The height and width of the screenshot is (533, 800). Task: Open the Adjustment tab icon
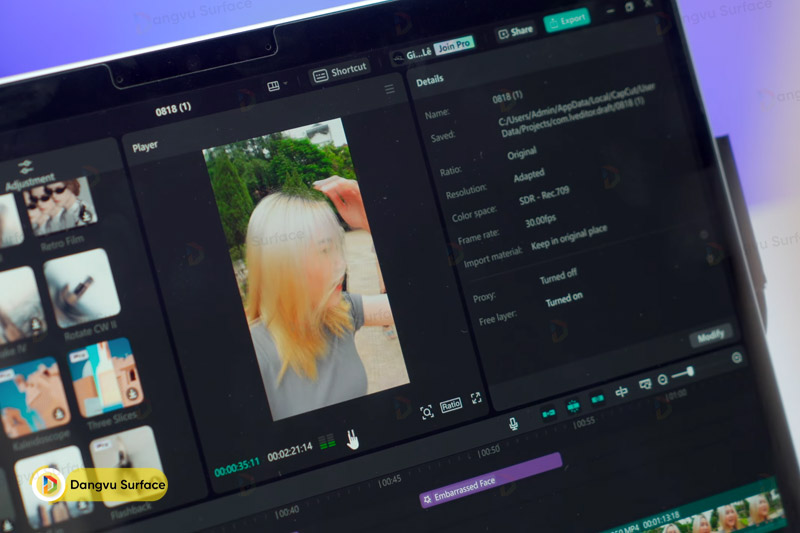click(25, 166)
